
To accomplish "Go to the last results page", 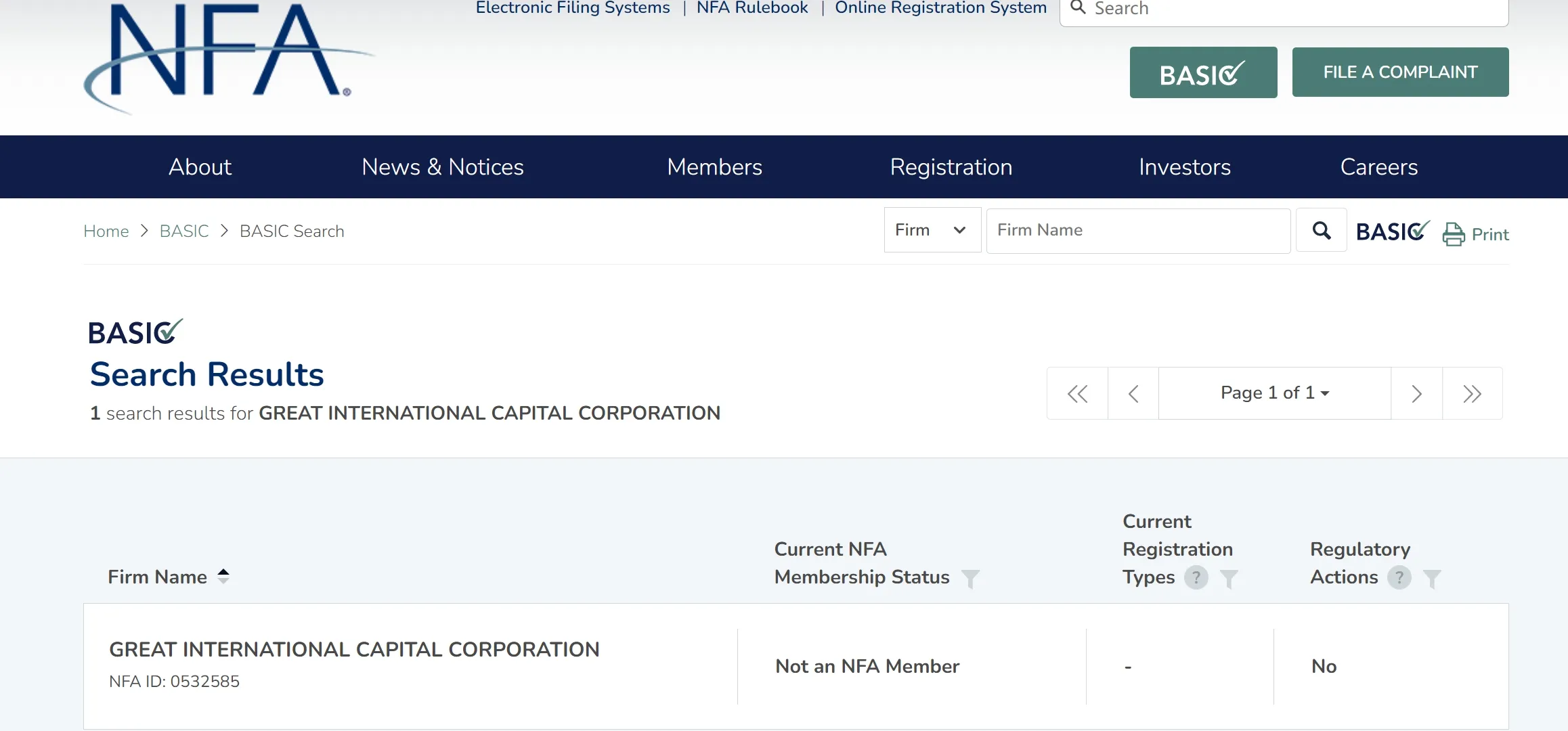I will [1473, 393].
